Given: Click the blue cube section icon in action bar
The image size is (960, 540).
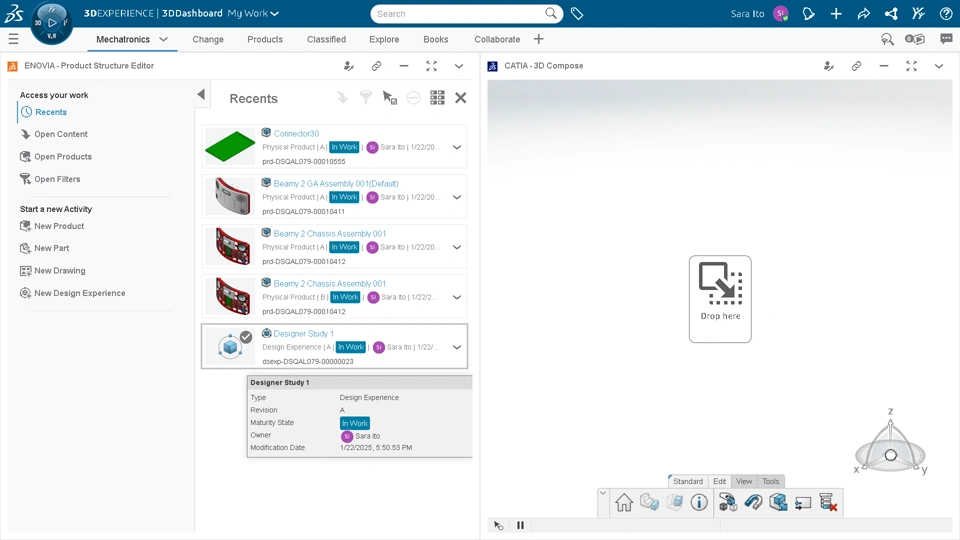Looking at the screenshot, I should pyautogui.click(x=778, y=502).
